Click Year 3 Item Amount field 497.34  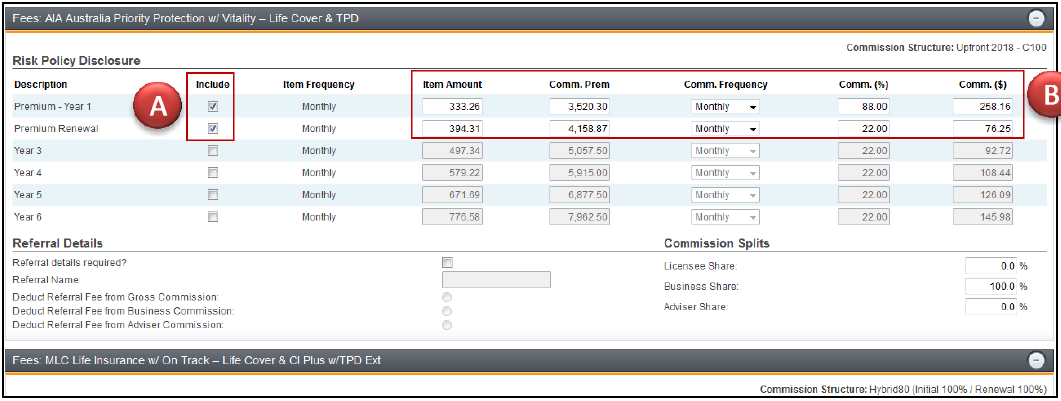click(x=452, y=151)
